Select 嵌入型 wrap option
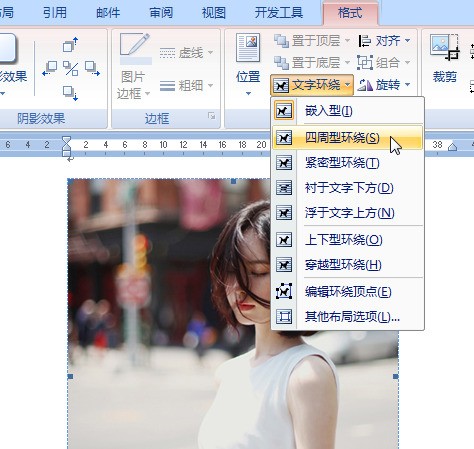Image resolution: width=474 pixels, height=449 pixels. (347, 111)
